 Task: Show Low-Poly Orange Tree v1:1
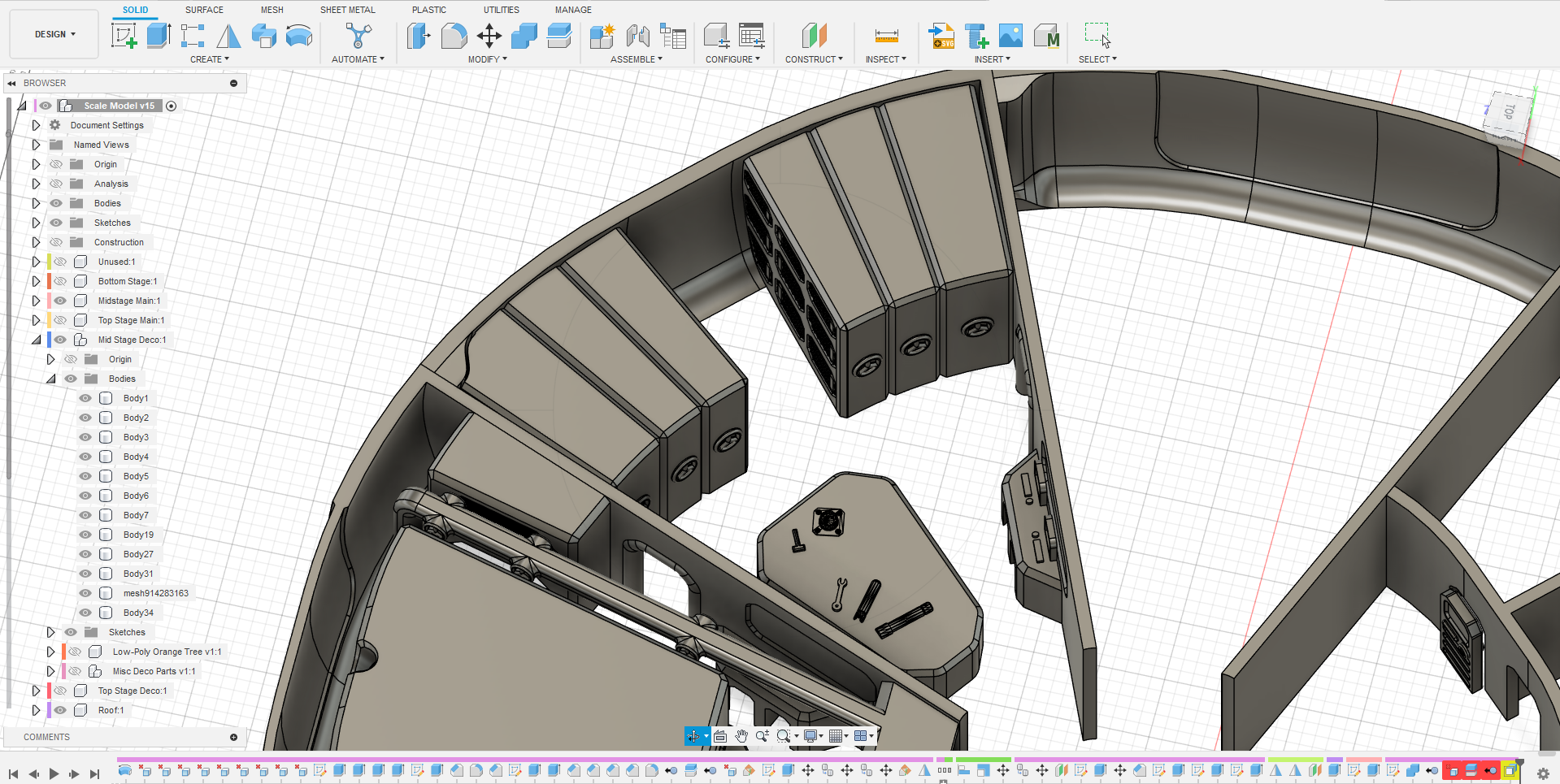point(75,652)
